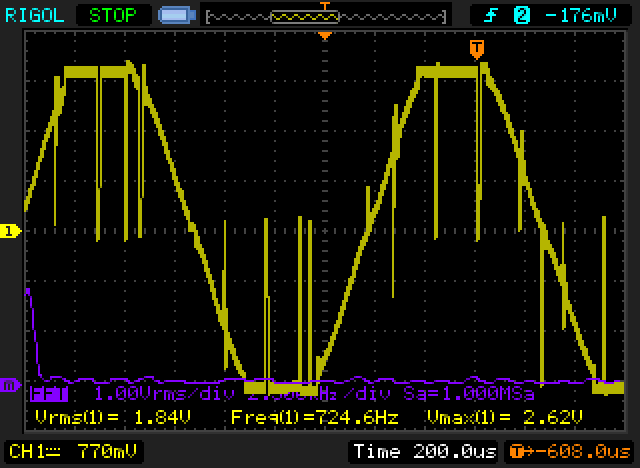Click the orange T marker in overview bar
Screen dimensions: 640x468
[325, 6]
